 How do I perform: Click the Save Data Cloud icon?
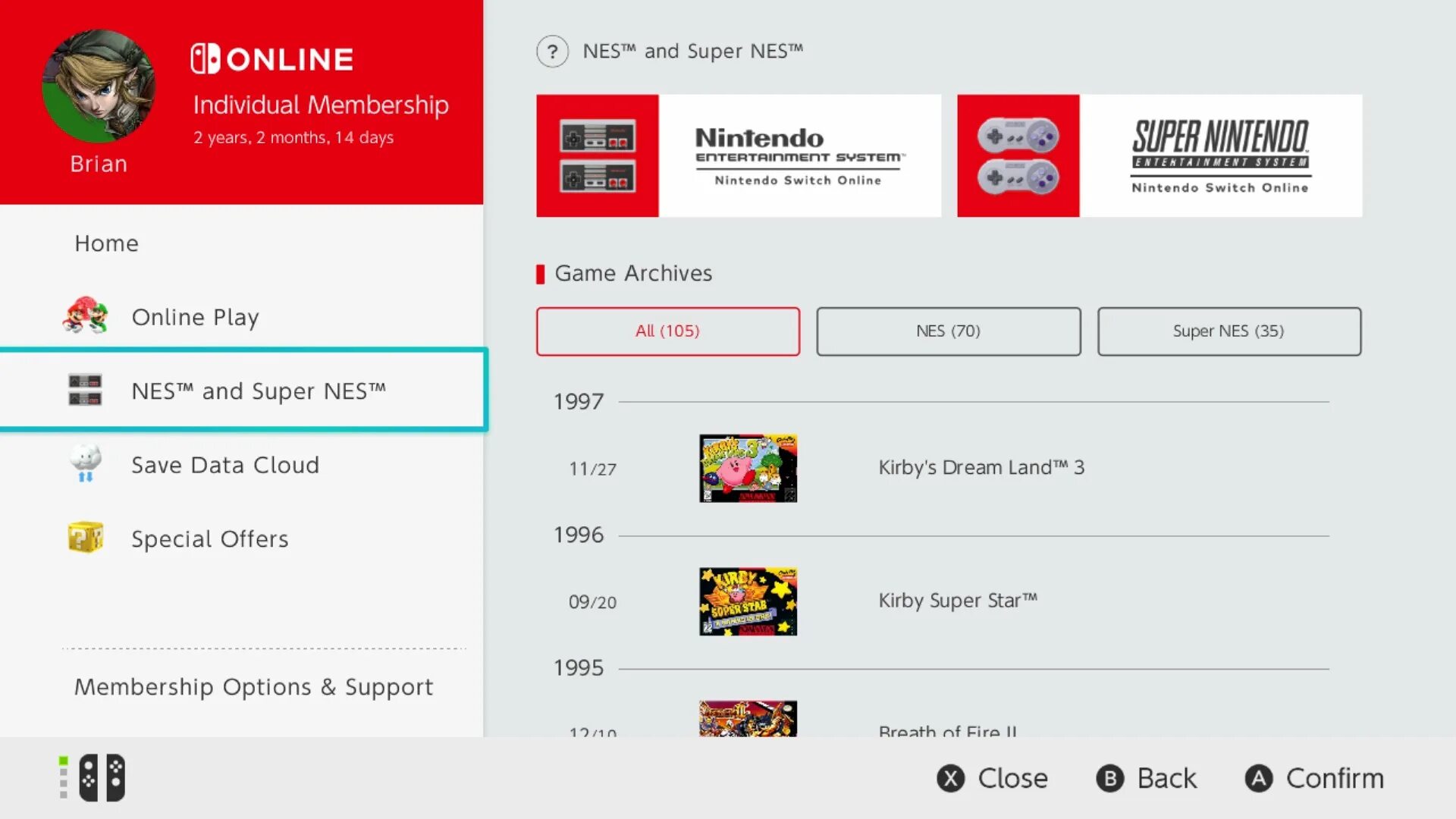click(x=86, y=464)
